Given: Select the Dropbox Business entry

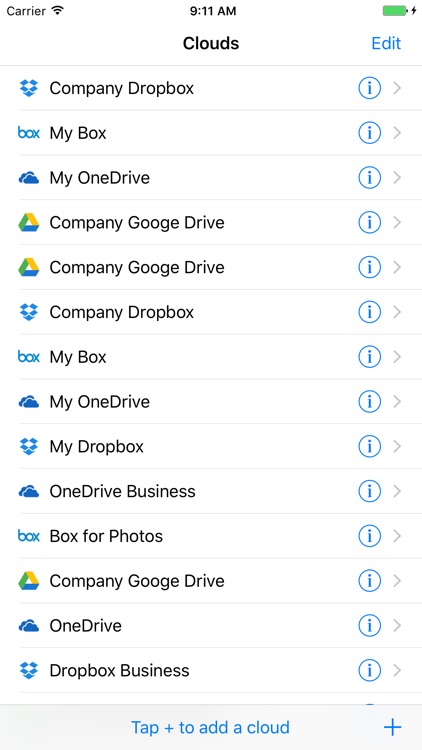Looking at the screenshot, I should [x=211, y=671].
